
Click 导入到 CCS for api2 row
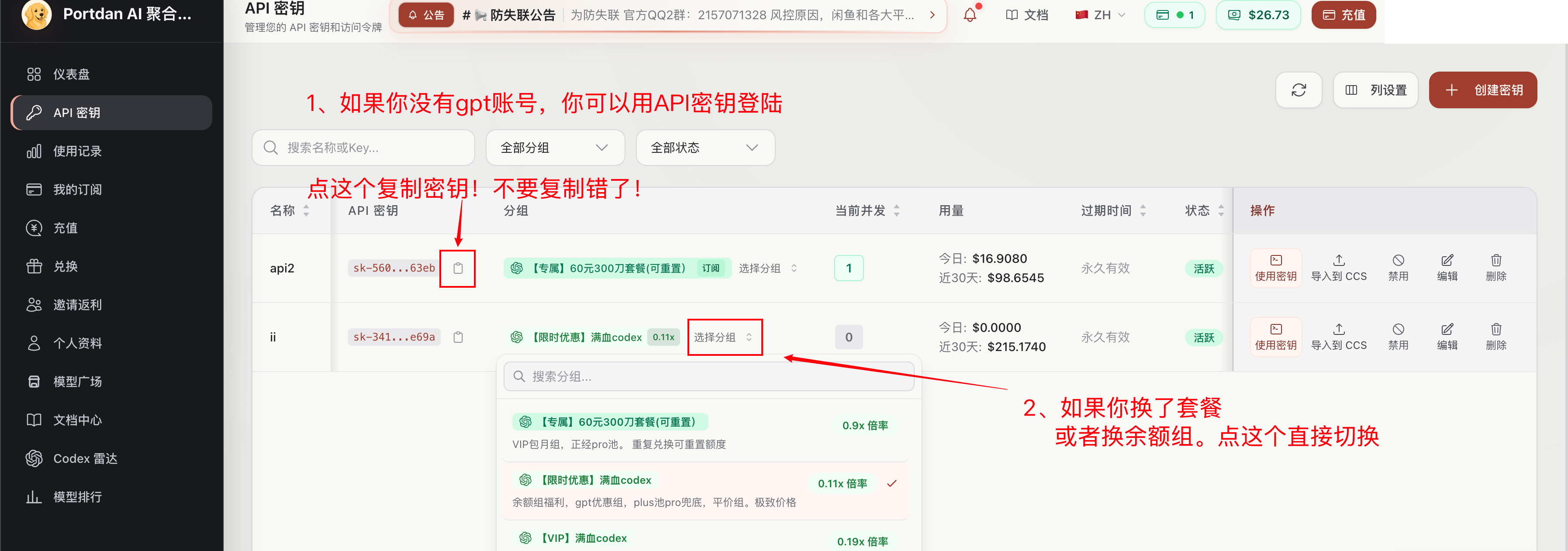(x=1339, y=268)
